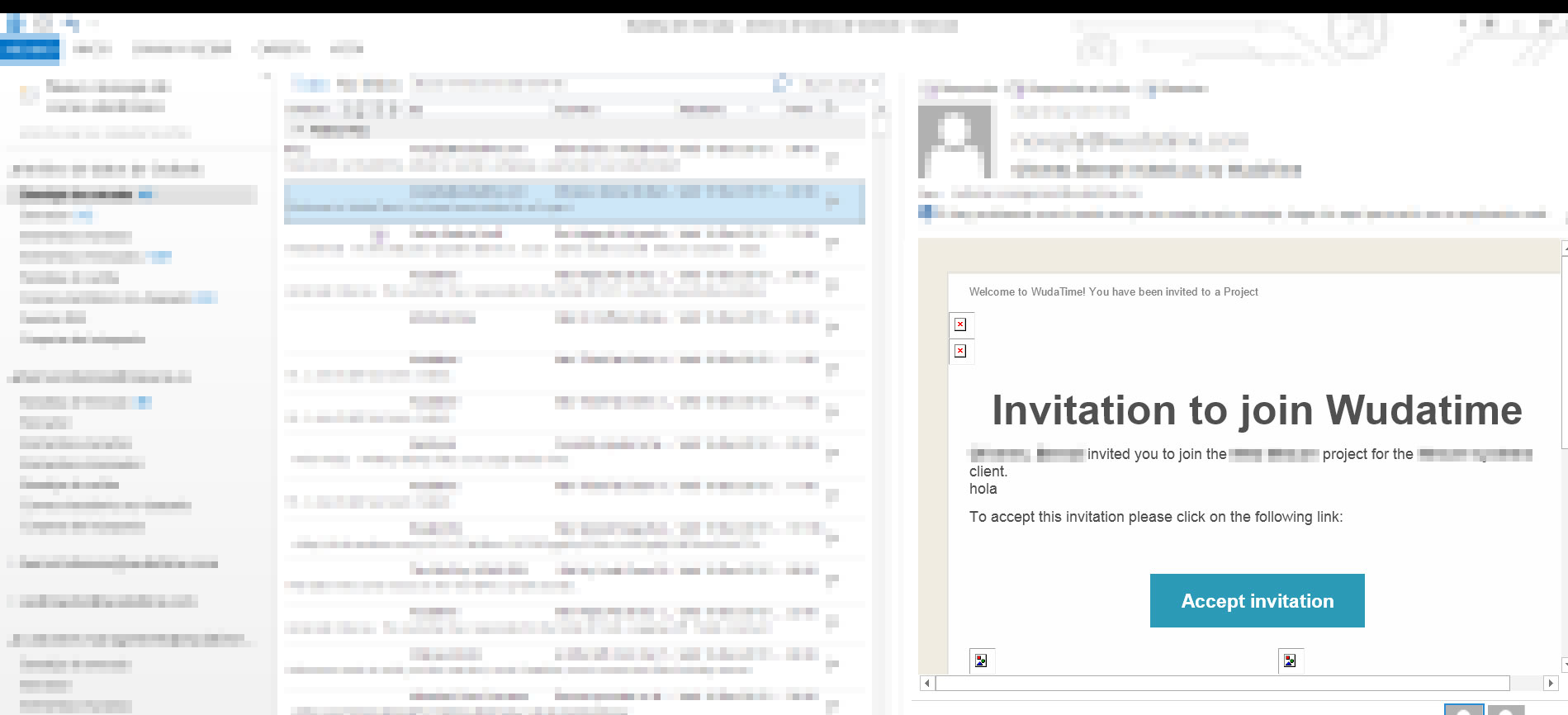Select the Todos filter above message list
1568x715 pixels.
click(310, 83)
